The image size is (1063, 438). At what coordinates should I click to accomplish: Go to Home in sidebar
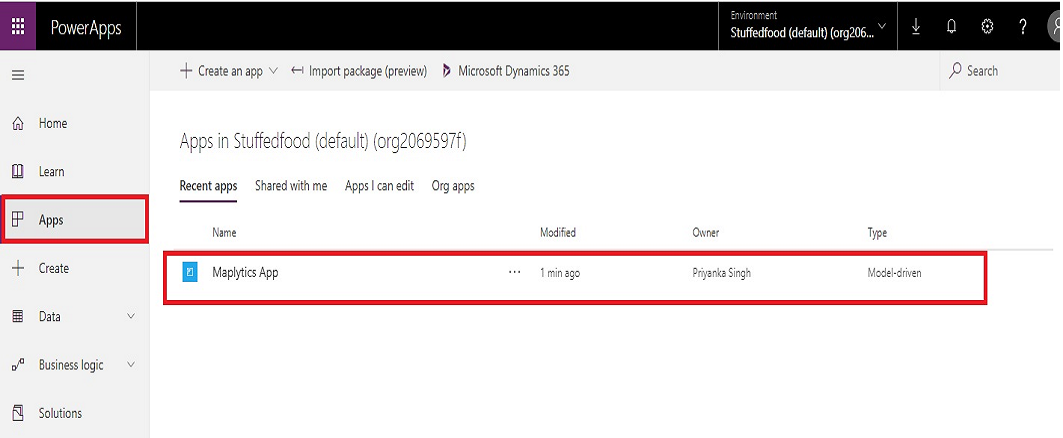pos(75,123)
